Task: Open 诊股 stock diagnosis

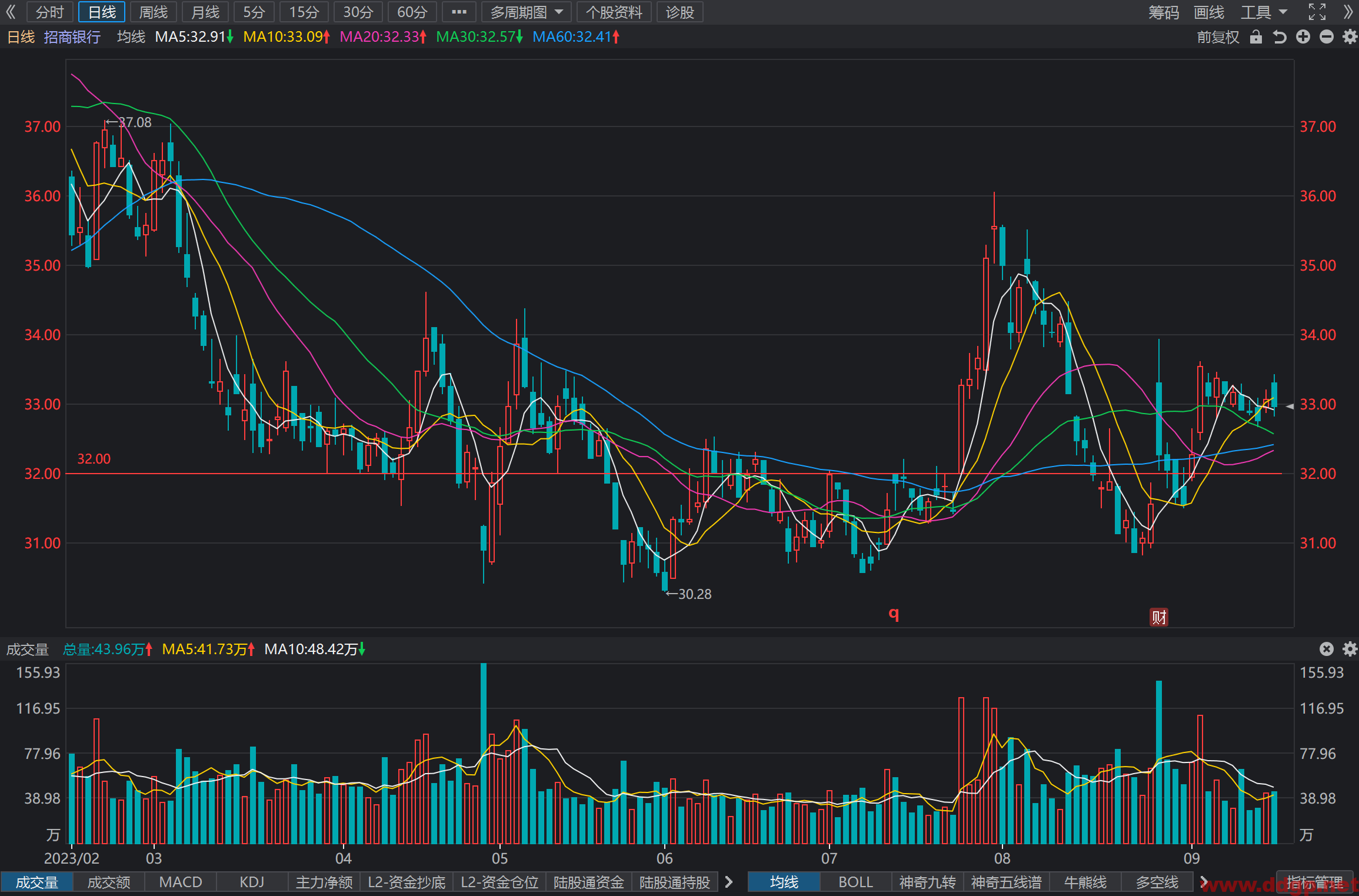Action: 680,12
